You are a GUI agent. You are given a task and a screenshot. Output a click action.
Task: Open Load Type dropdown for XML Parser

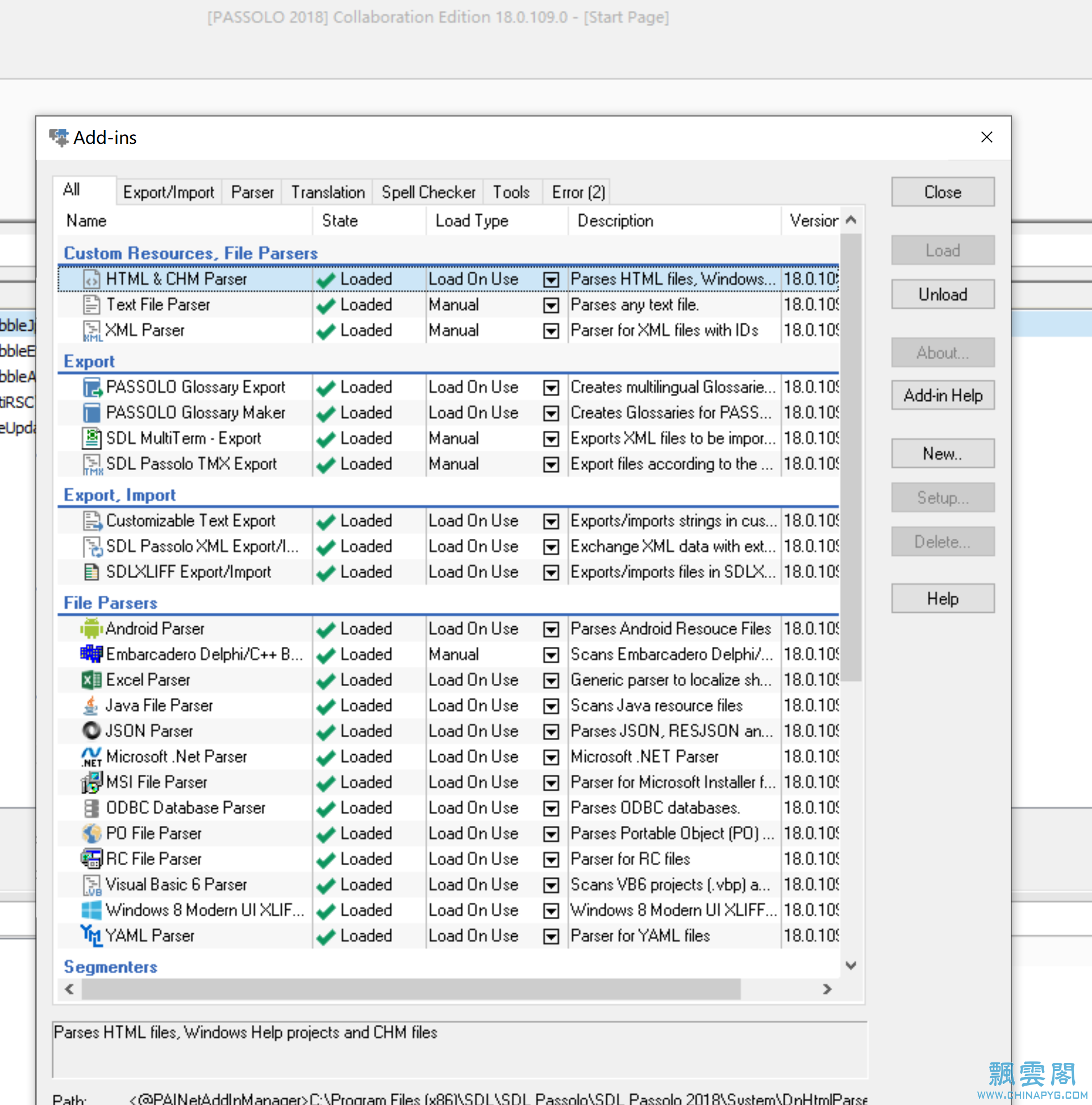coord(551,331)
